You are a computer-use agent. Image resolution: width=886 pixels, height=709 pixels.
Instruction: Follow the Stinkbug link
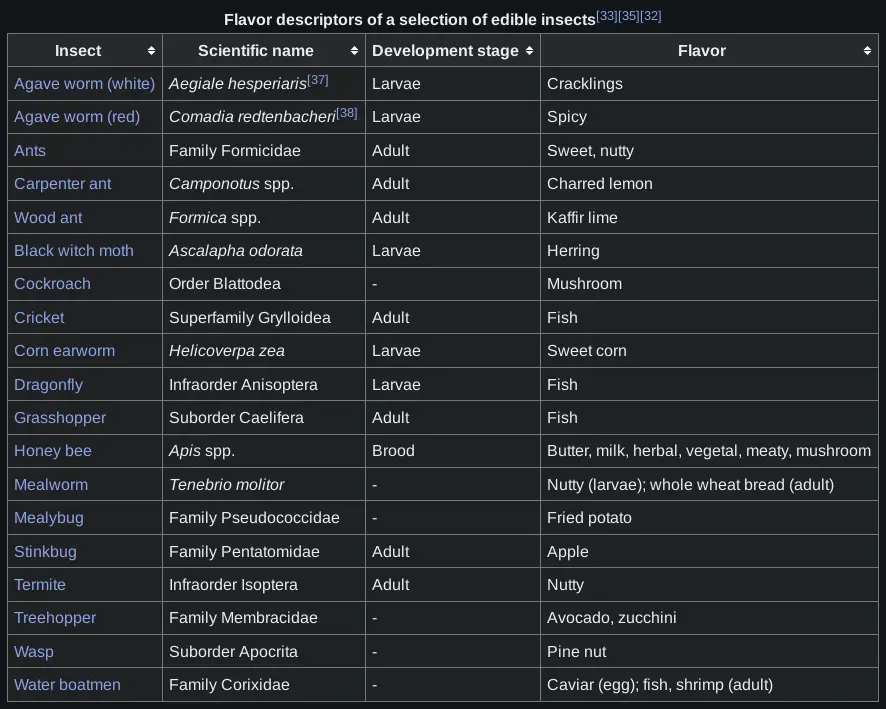tap(45, 552)
